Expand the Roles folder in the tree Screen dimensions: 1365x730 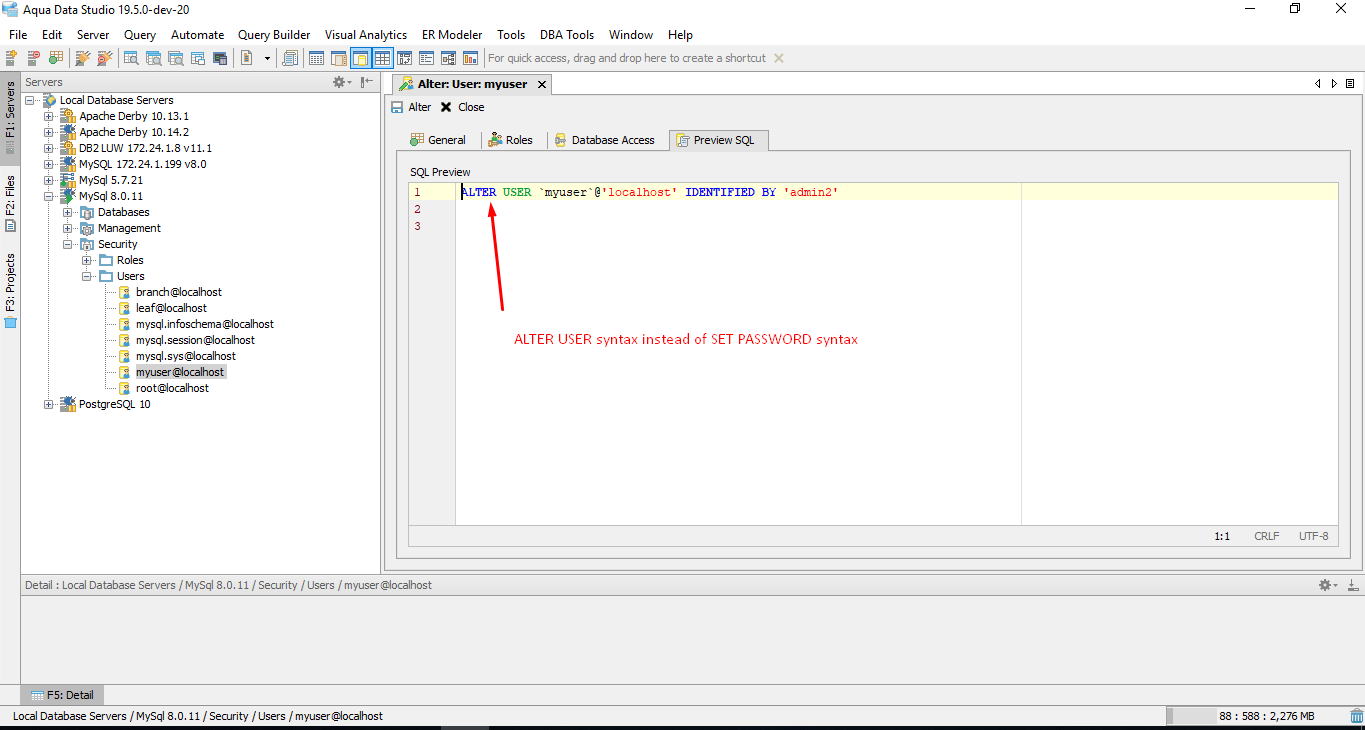[x=86, y=260]
